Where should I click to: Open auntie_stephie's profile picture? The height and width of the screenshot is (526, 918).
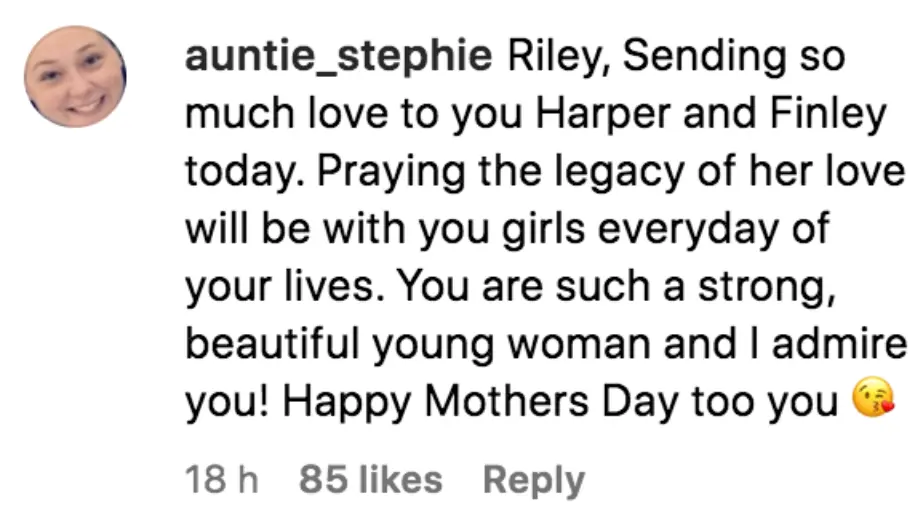pyautogui.click(x=76, y=78)
